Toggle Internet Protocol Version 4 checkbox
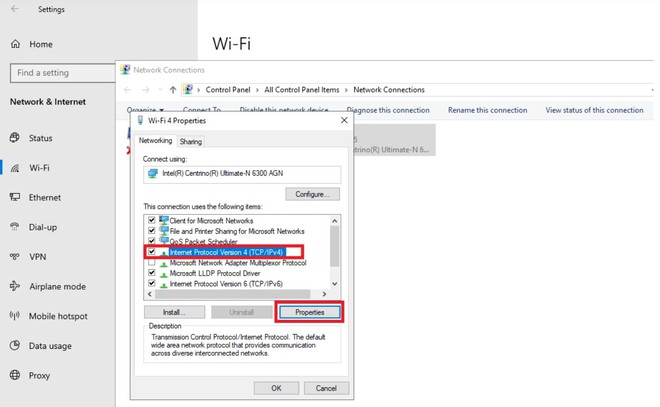The width and height of the screenshot is (660, 407). pos(152,252)
